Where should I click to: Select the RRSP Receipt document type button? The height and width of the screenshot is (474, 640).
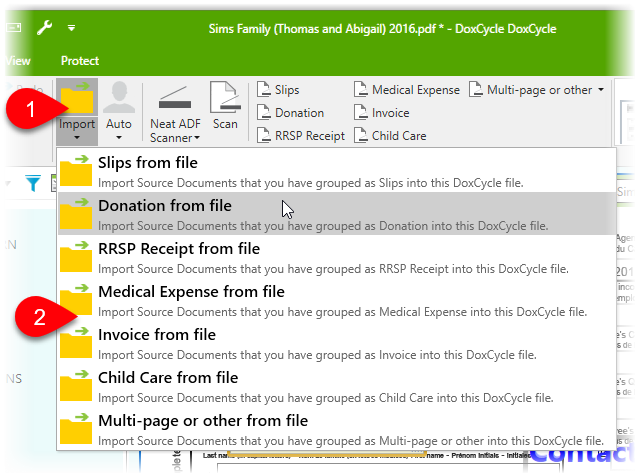tap(301, 136)
